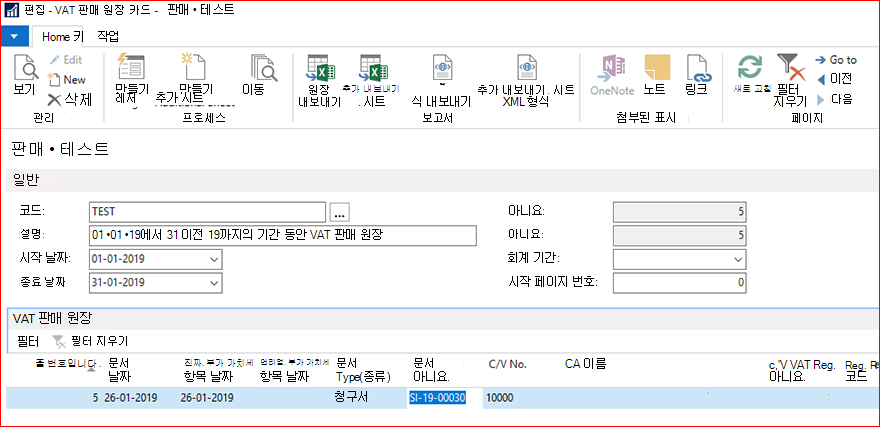Select the highlighted SI-19-00030 cell
Image resolution: width=880 pixels, height=427 pixels.
[438, 398]
